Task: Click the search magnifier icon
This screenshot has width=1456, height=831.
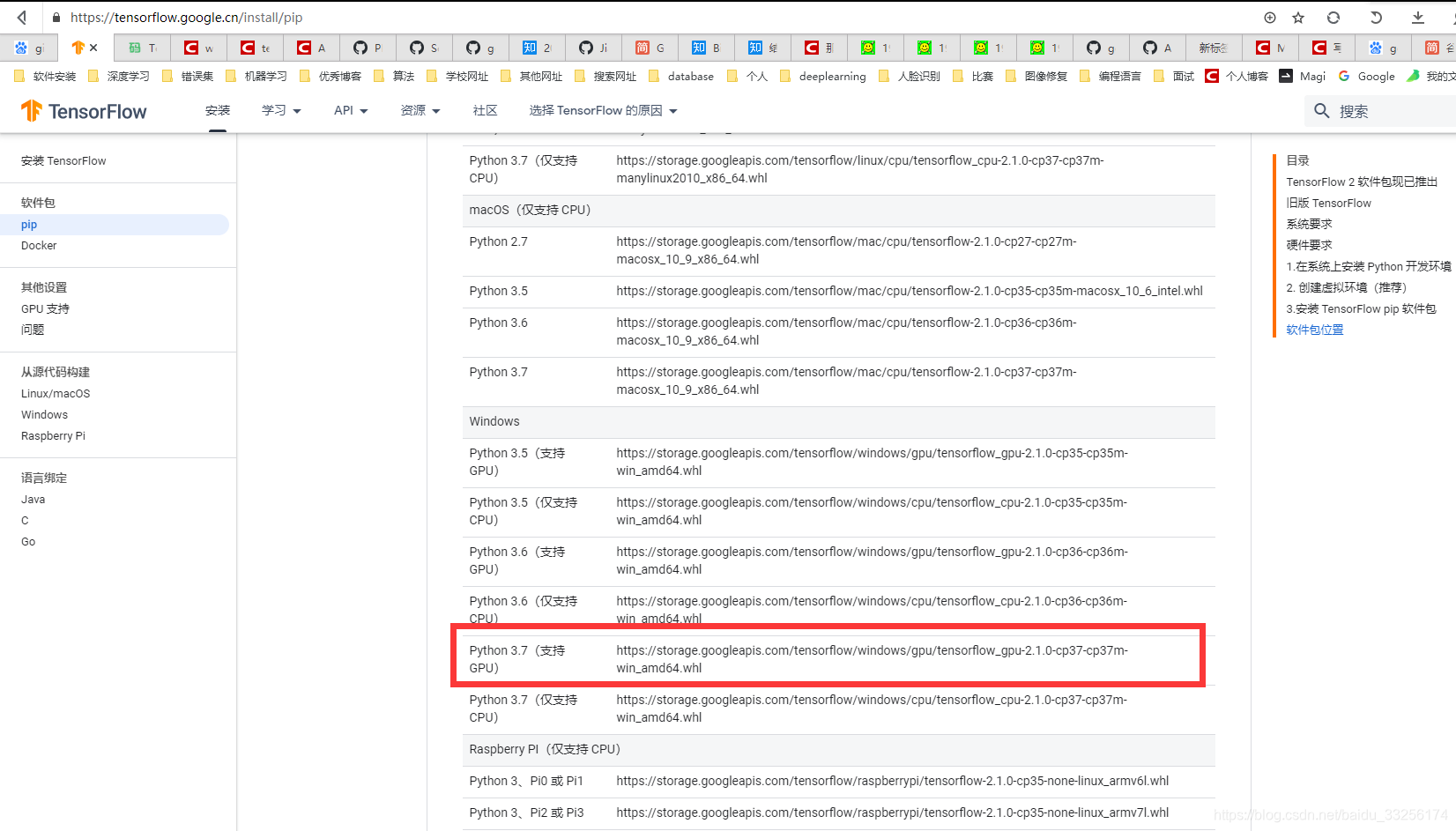Action: click(x=1321, y=111)
